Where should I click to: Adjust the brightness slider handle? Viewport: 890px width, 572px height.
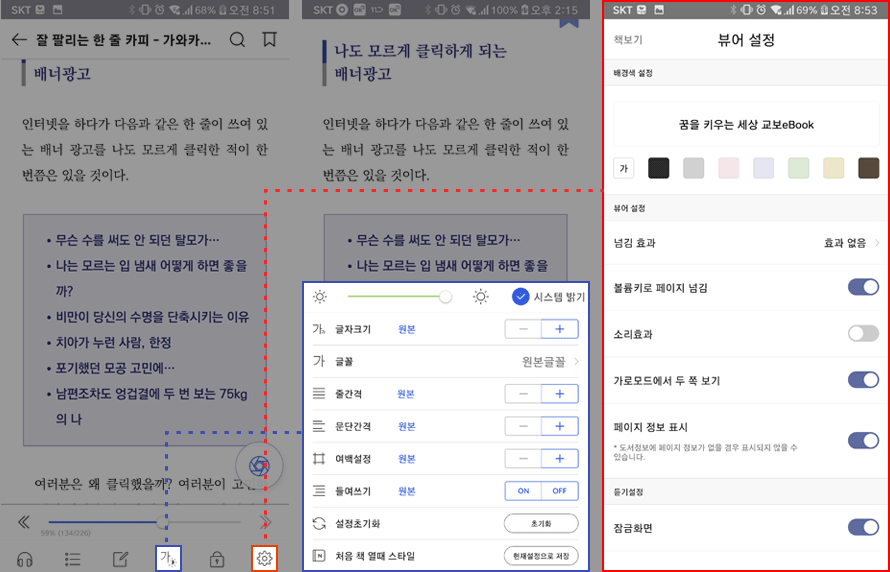tap(446, 296)
